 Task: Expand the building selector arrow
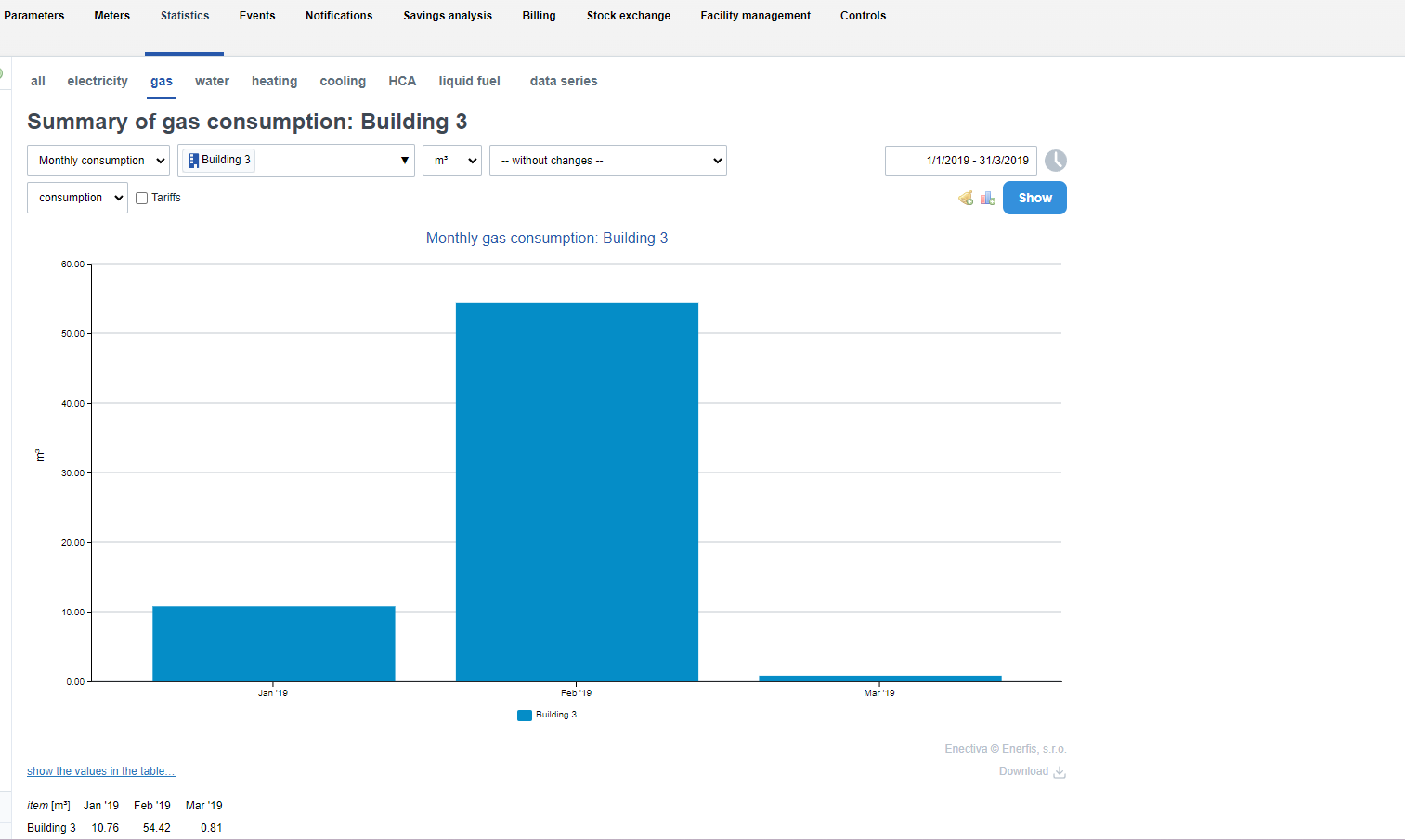click(x=404, y=161)
